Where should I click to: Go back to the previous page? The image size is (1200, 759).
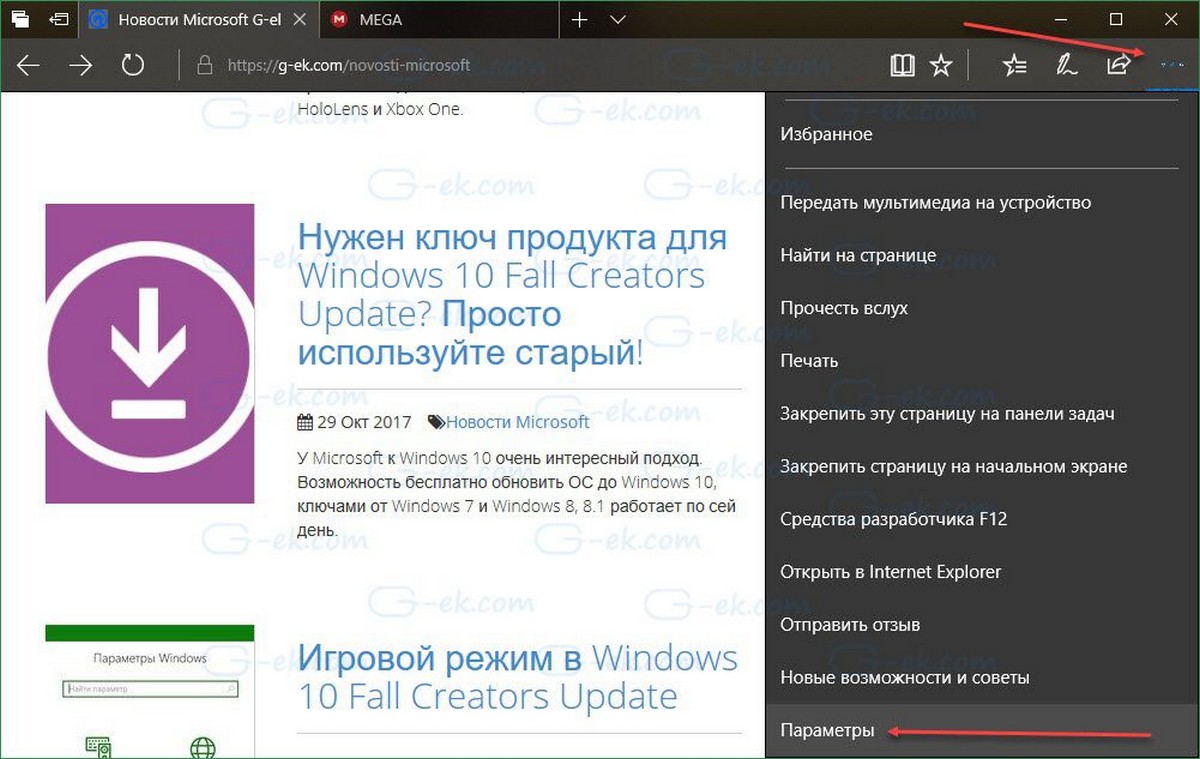pyautogui.click(x=28, y=66)
